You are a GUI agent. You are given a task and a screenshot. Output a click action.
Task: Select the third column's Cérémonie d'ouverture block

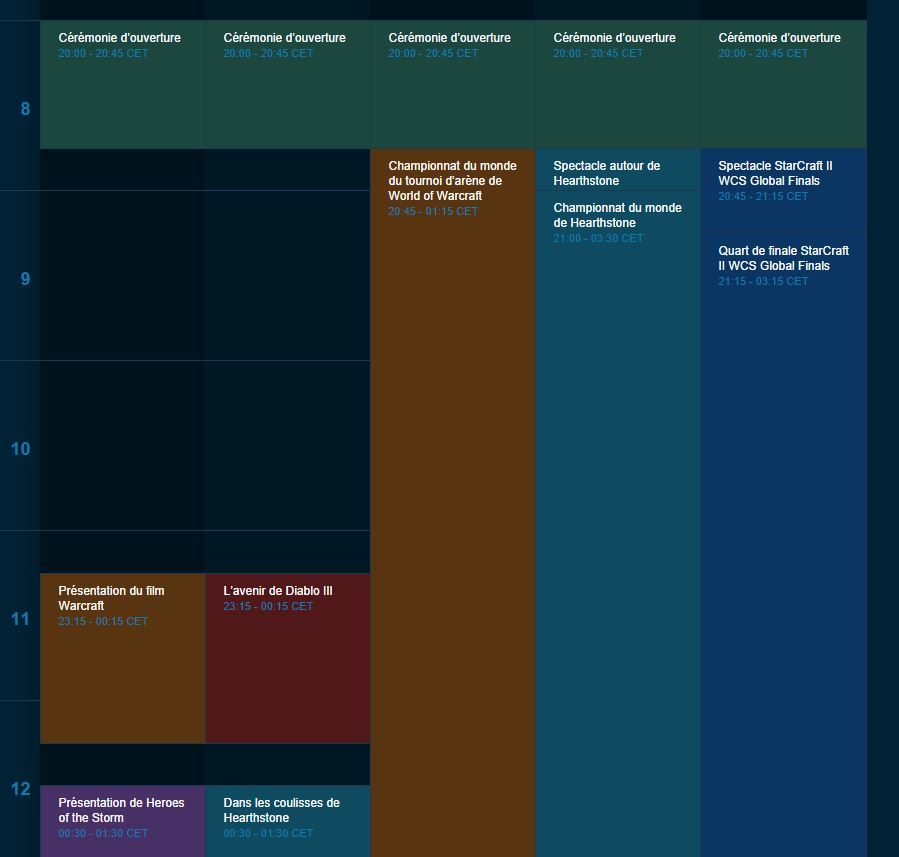(x=453, y=84)
